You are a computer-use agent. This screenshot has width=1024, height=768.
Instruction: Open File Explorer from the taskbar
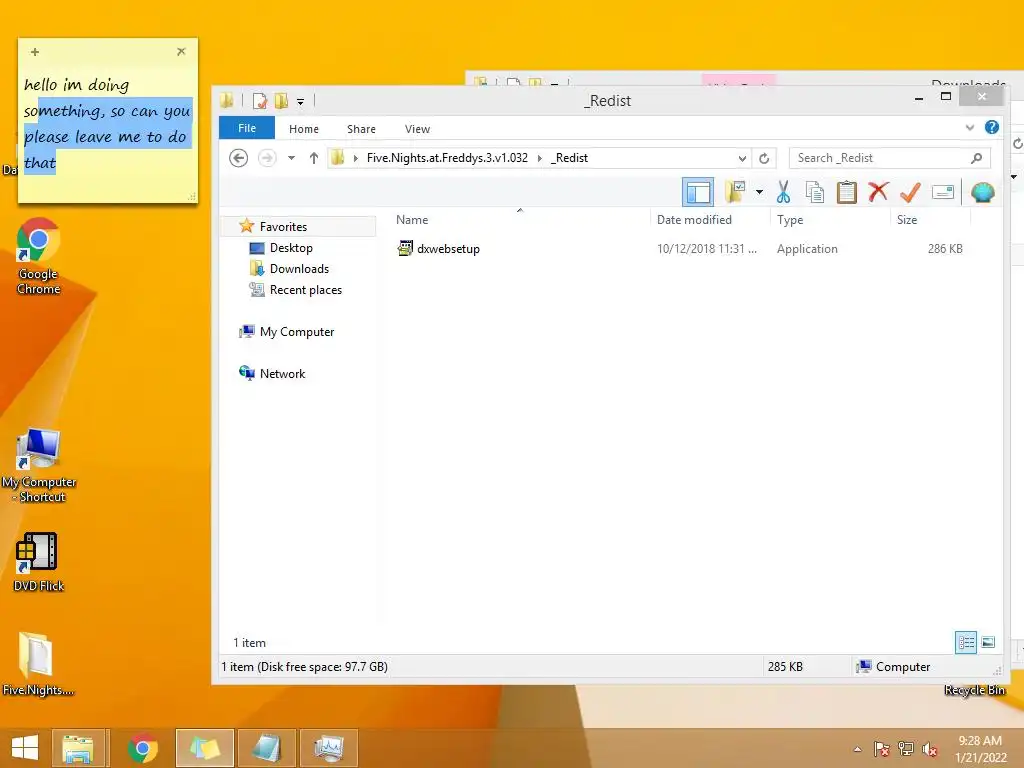click(x=78, y=748)
